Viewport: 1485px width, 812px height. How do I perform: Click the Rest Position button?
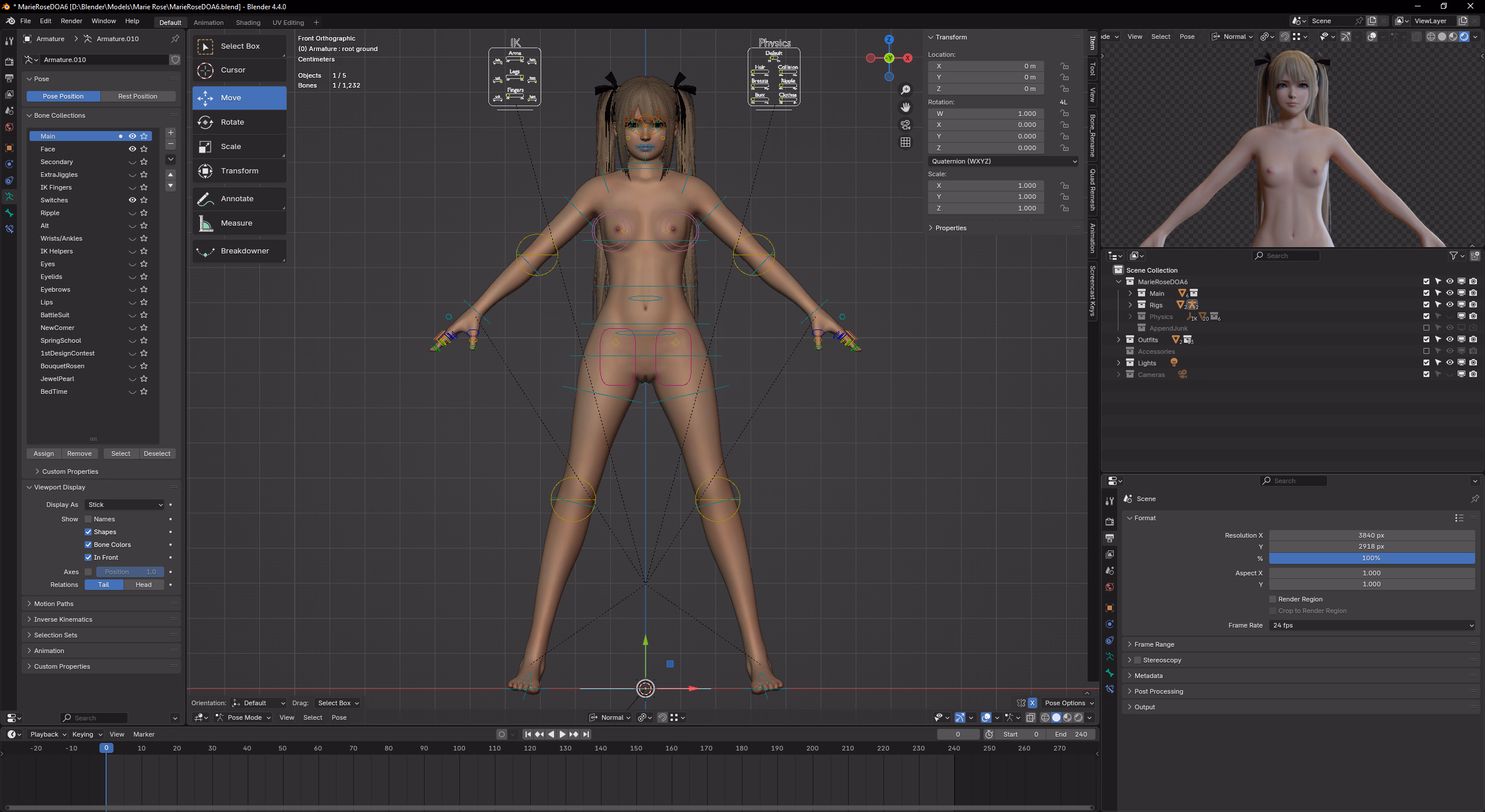137,96
